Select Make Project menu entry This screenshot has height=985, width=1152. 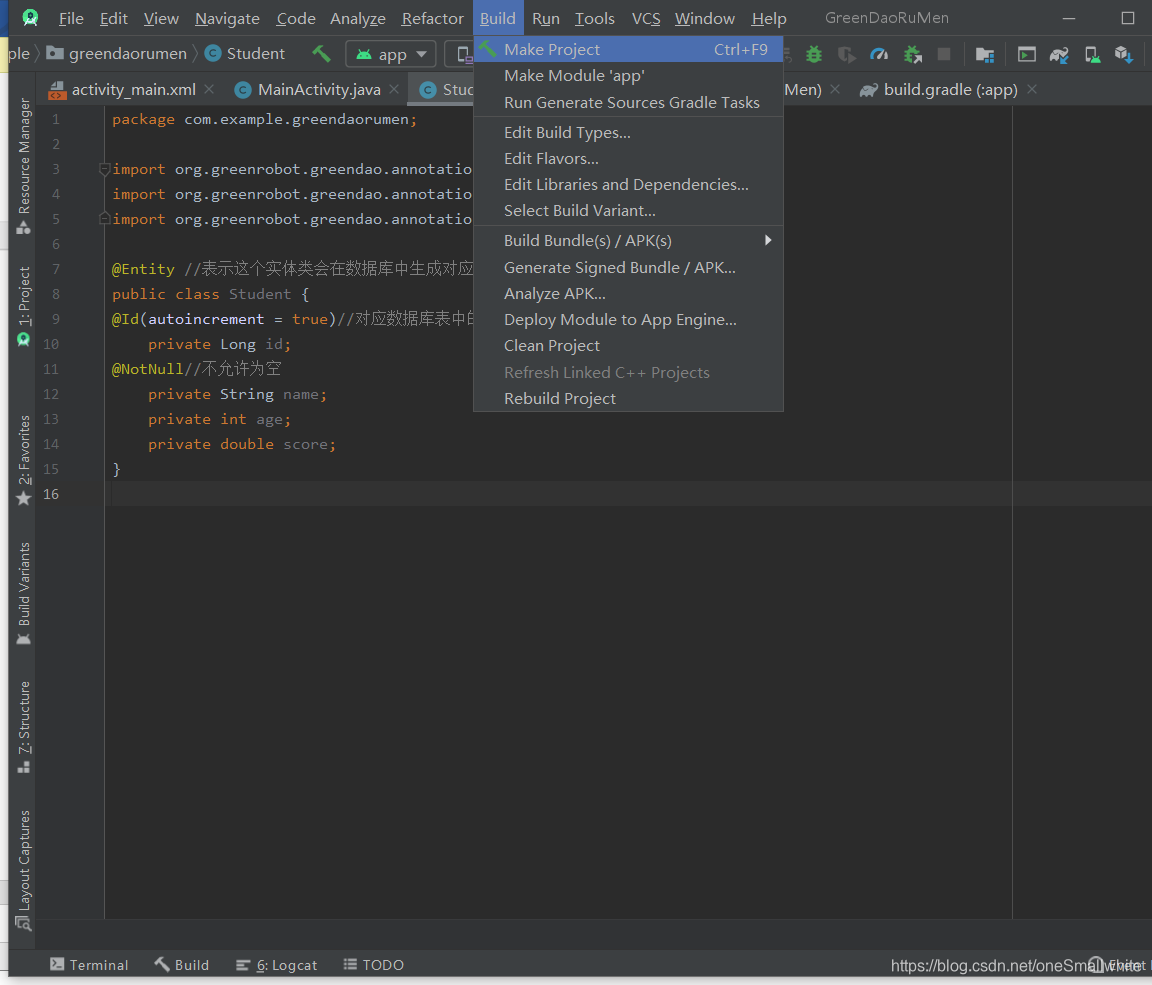pyautogui.click(x=628, y=49)
